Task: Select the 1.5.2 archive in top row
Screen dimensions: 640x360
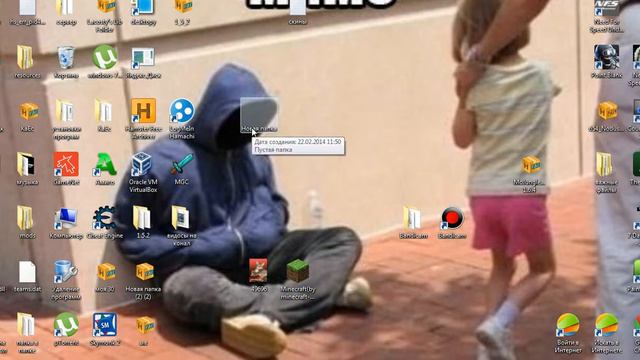Action: click(x=182, y=12)
